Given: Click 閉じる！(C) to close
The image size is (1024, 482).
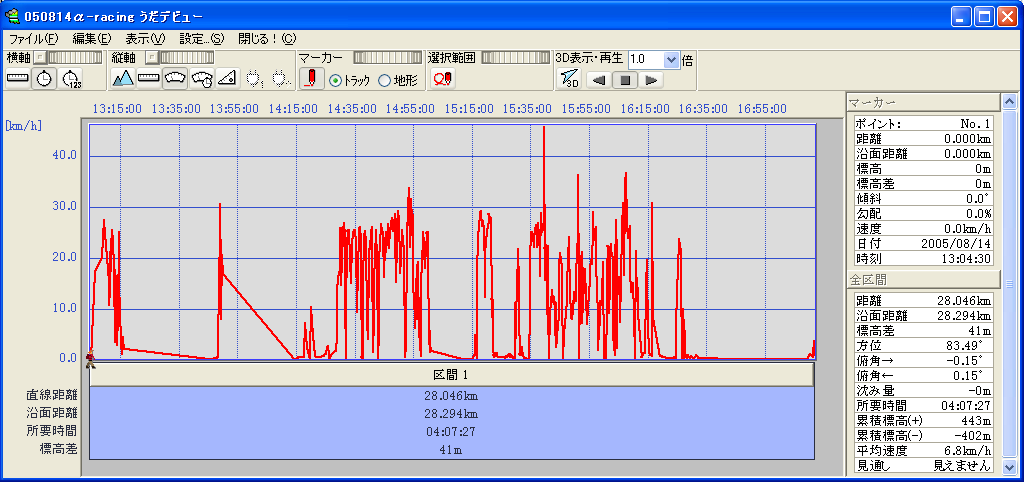Looking at the screenshot, I should pos(267,39).
